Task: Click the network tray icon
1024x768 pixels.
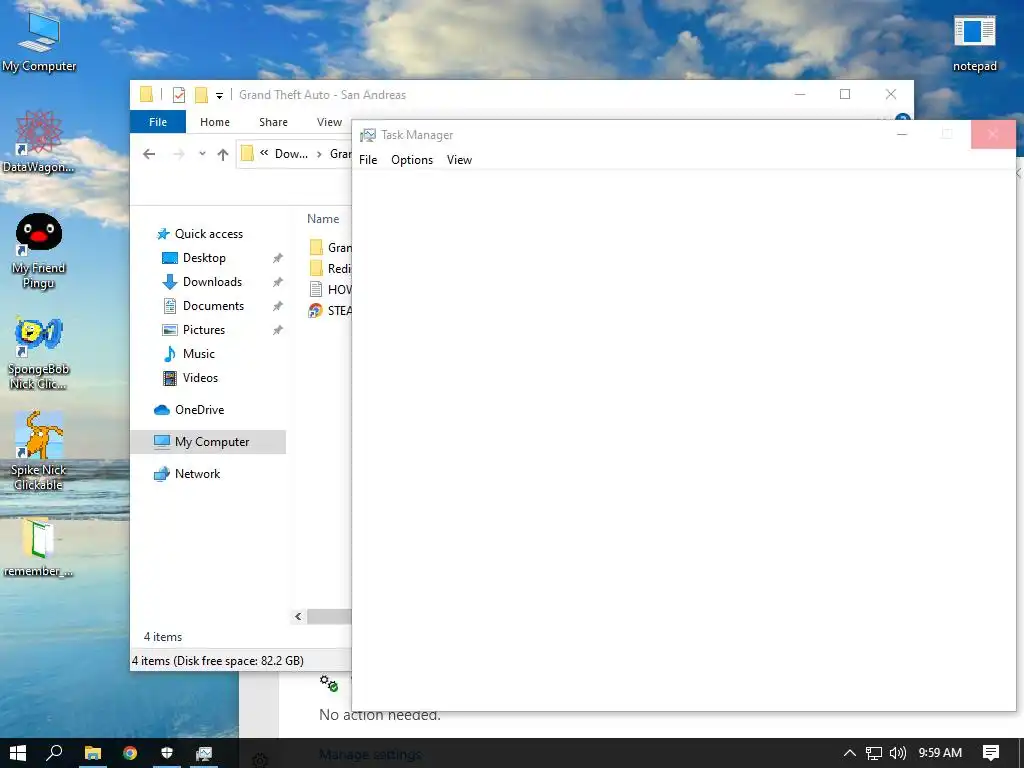Action: point(874,753)
